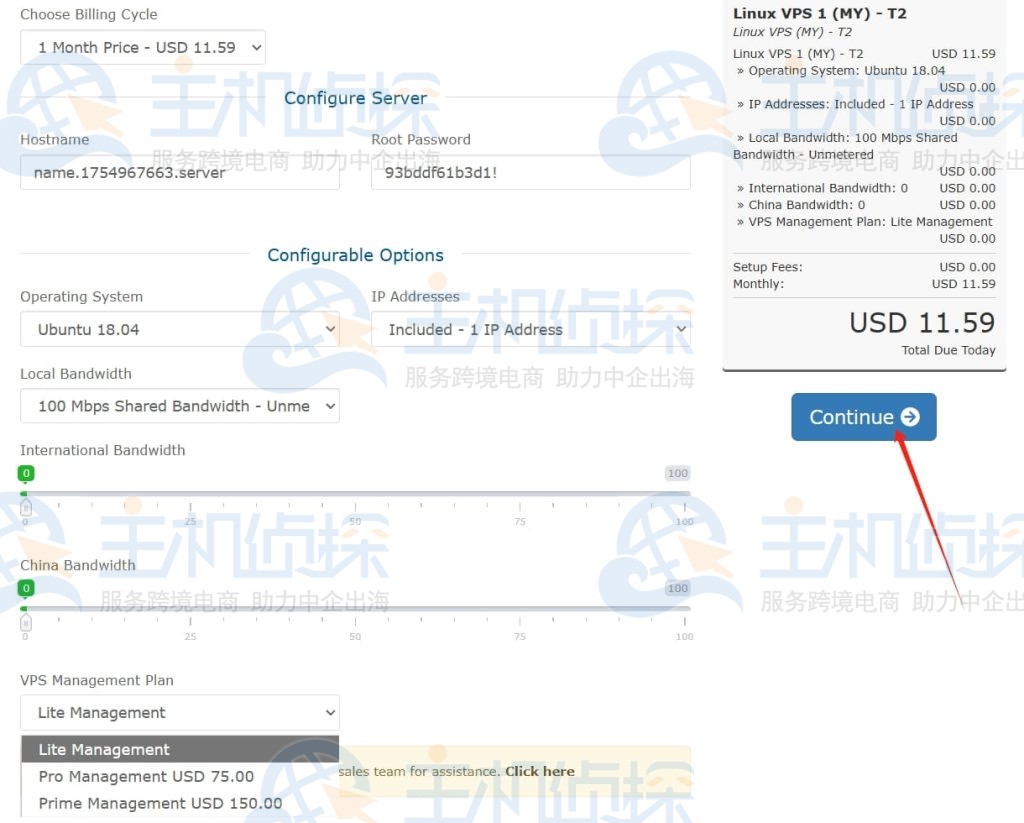Click the green slider handle on International Bandwidth
Screen dimensions: 1024x823
25,474
